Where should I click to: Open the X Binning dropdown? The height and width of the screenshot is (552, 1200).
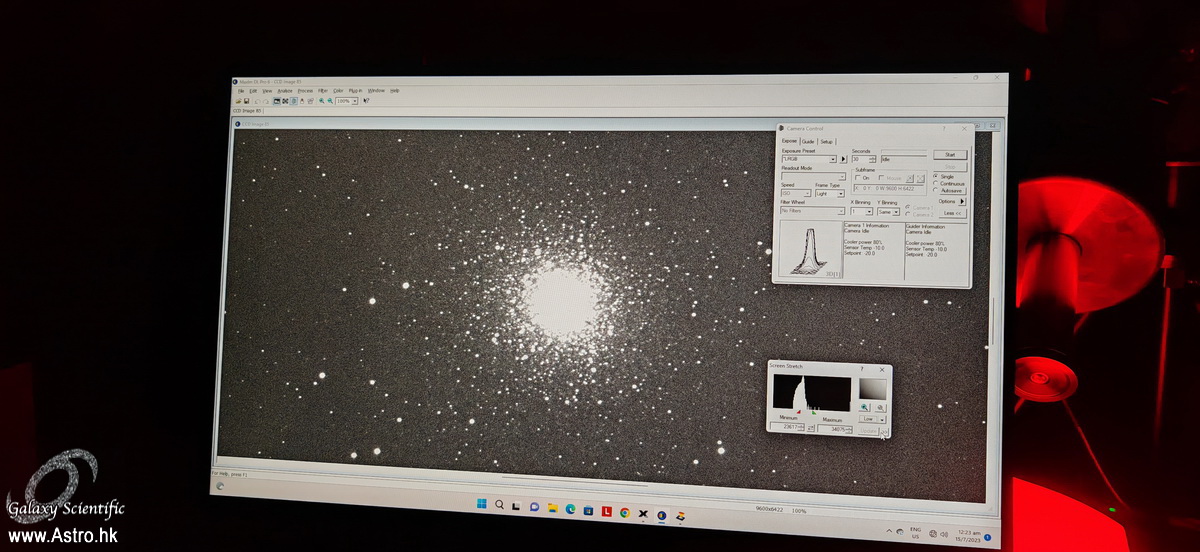click(x=869, y=212)
